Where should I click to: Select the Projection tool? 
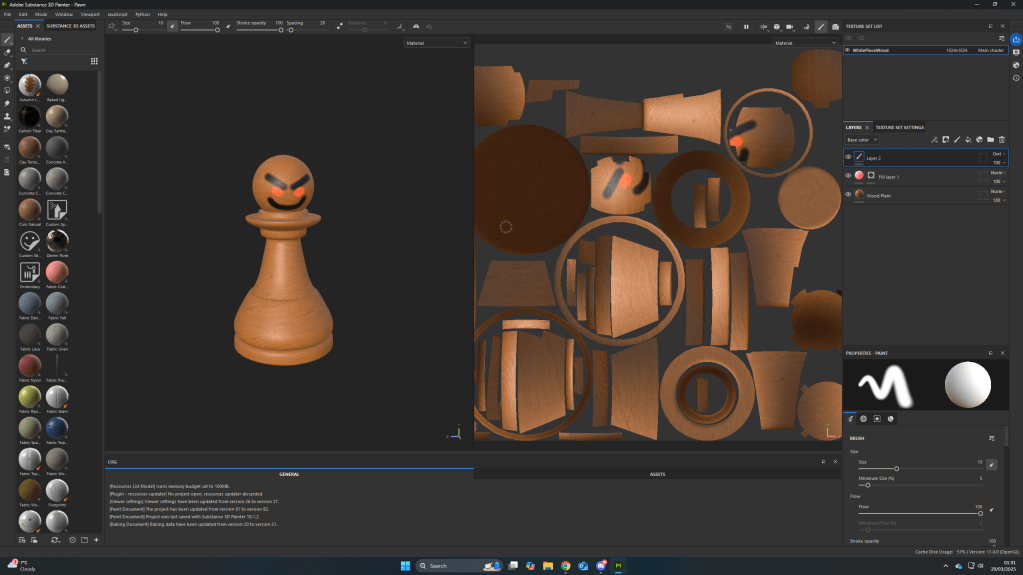(7, 65)
